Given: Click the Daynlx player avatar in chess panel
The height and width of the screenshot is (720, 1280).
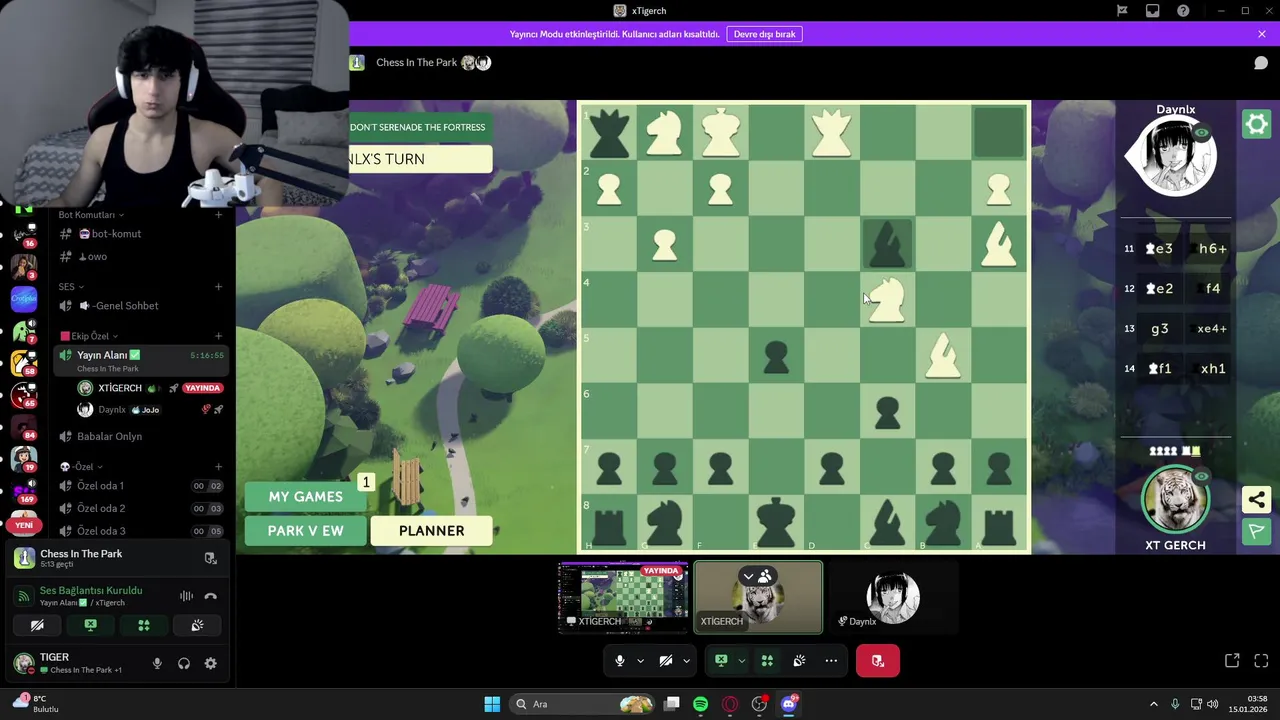Looking at the screenshot, I should (x=1176, y=157).
